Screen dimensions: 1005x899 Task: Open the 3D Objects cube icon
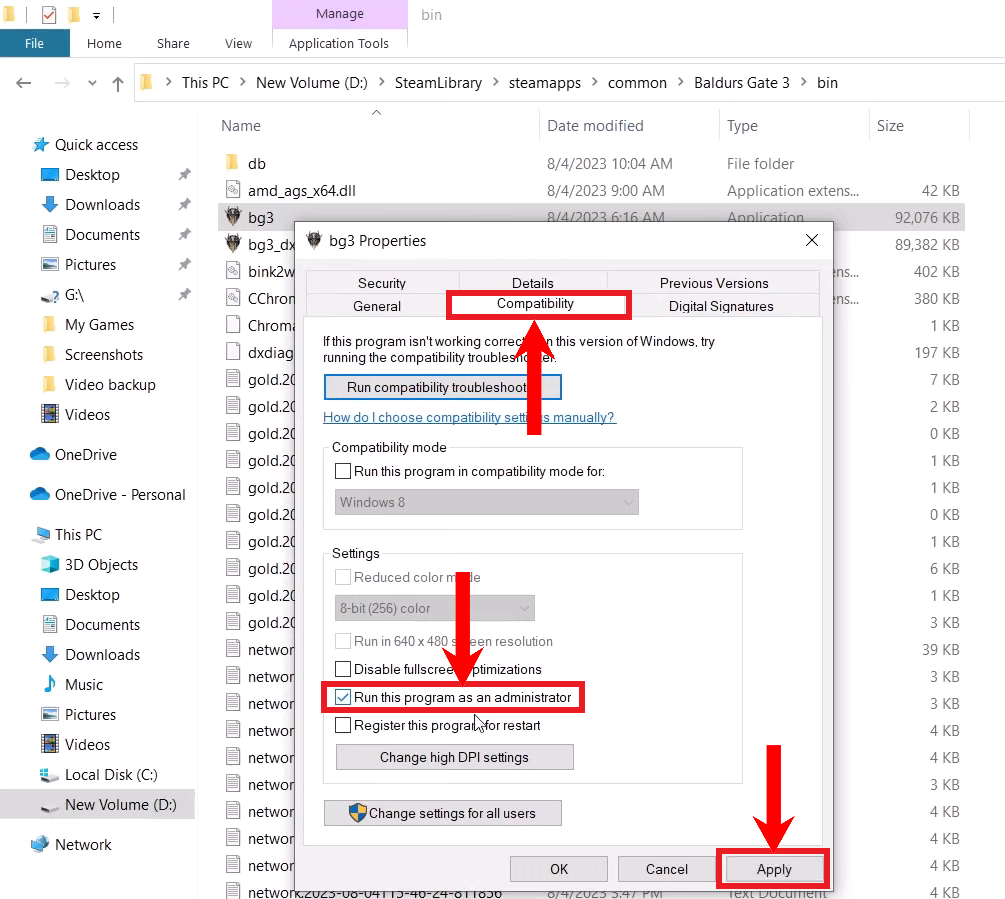point(50,565)
